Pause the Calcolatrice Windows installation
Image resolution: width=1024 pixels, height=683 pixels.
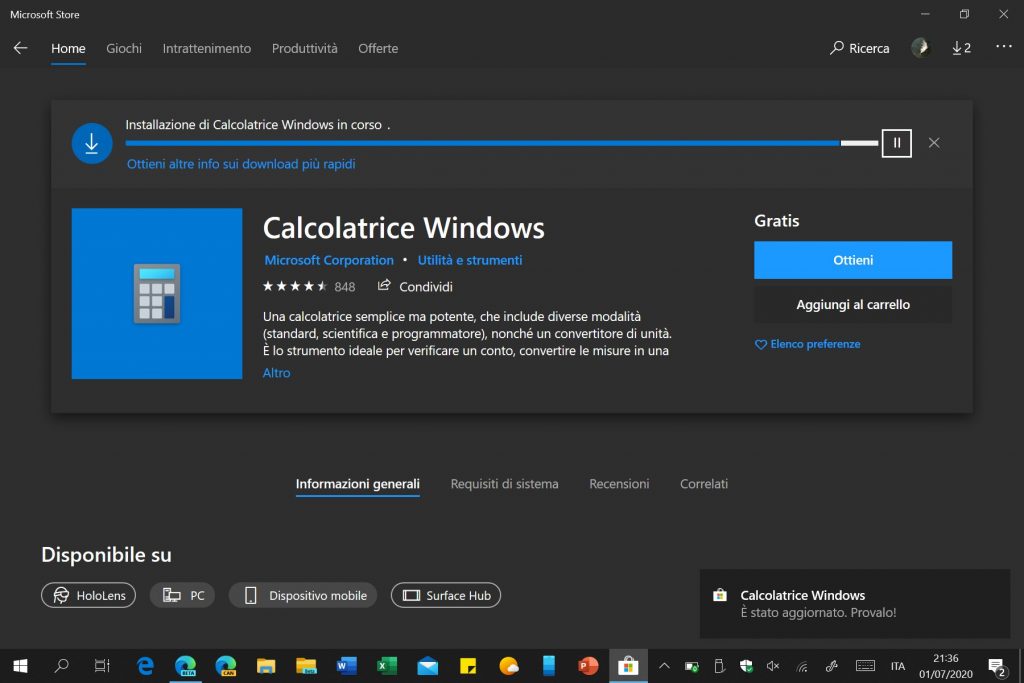click(x=896, y=143)
